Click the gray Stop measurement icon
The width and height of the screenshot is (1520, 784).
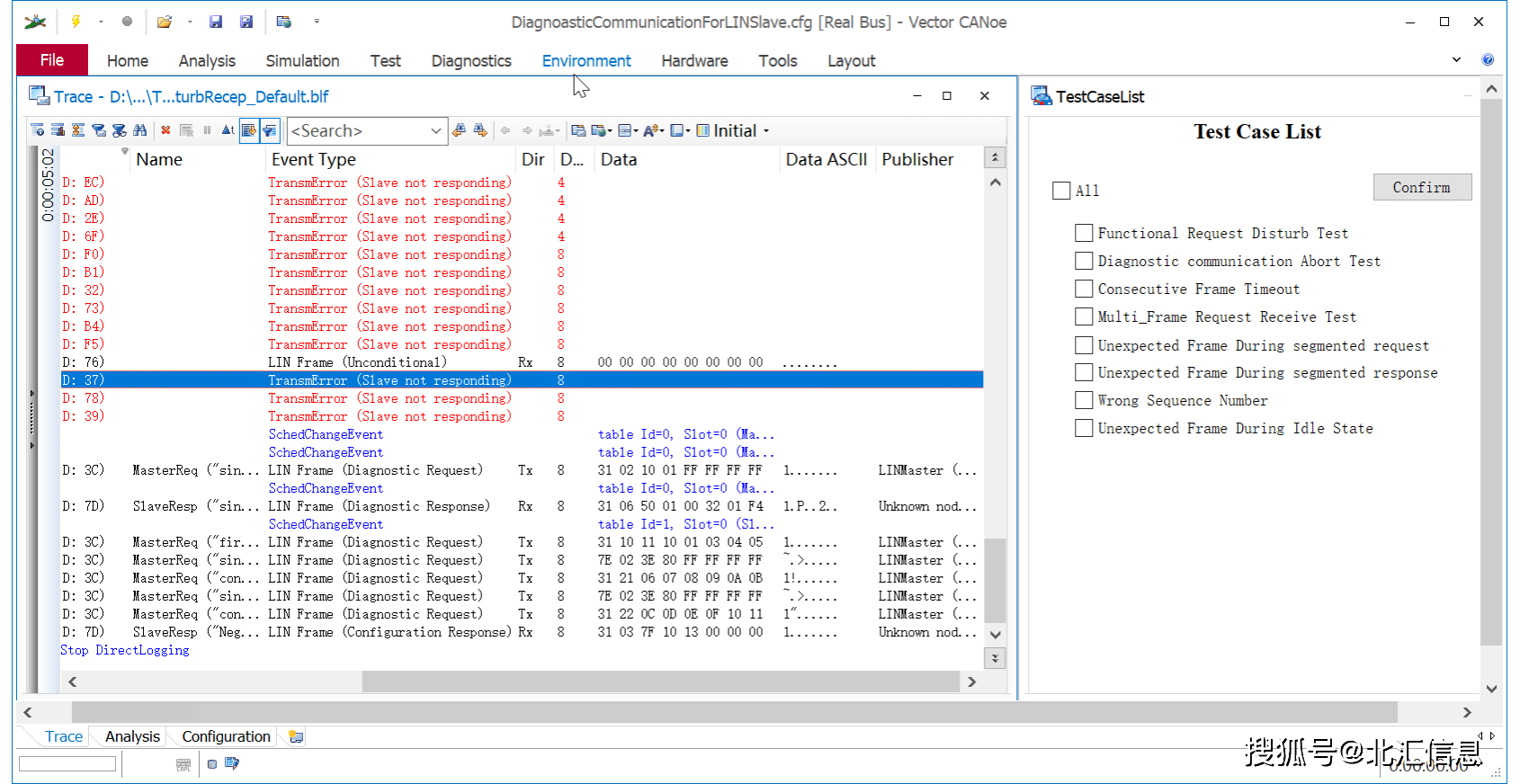coord(127,22)
